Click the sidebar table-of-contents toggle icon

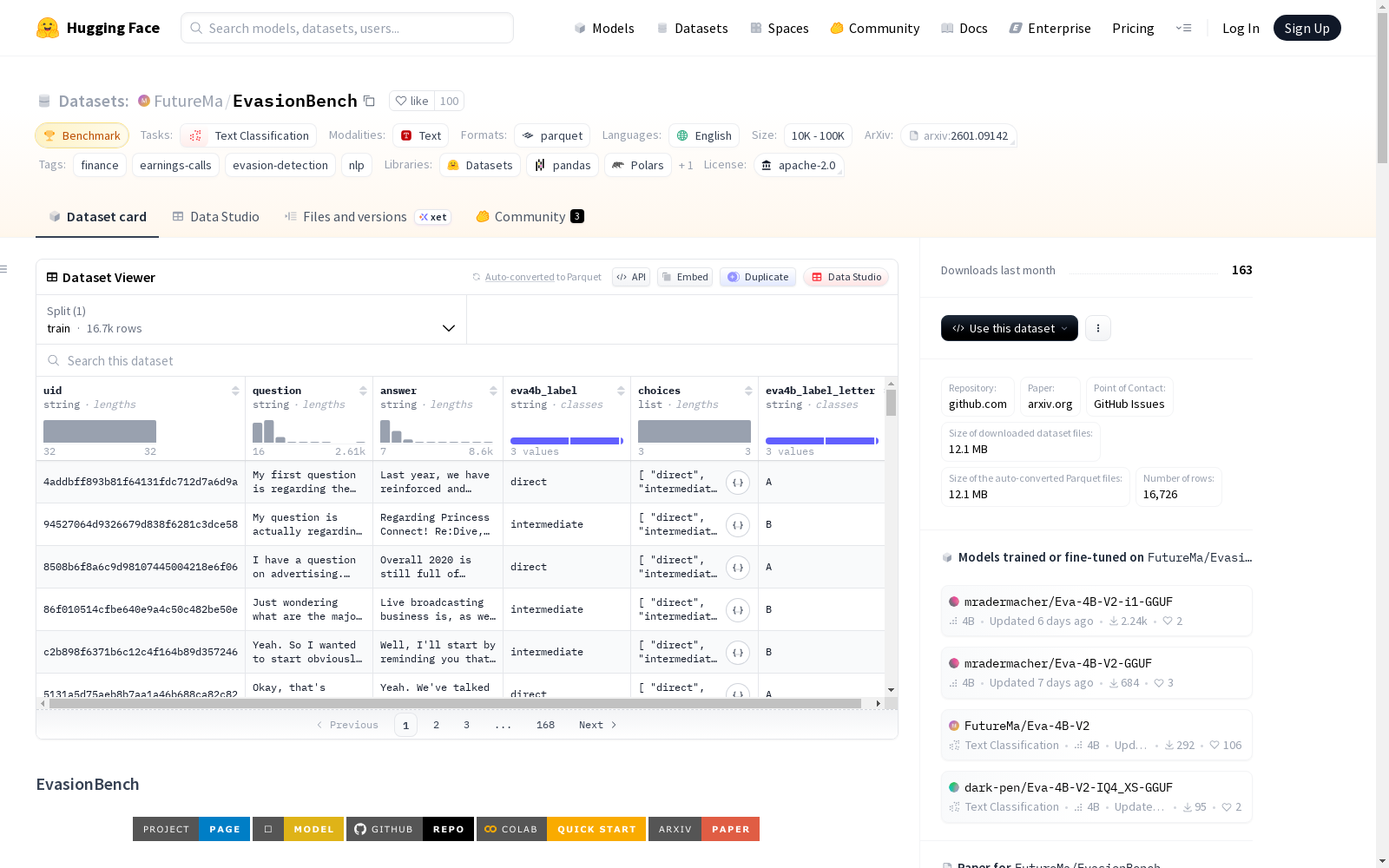(x=4, y=269)
